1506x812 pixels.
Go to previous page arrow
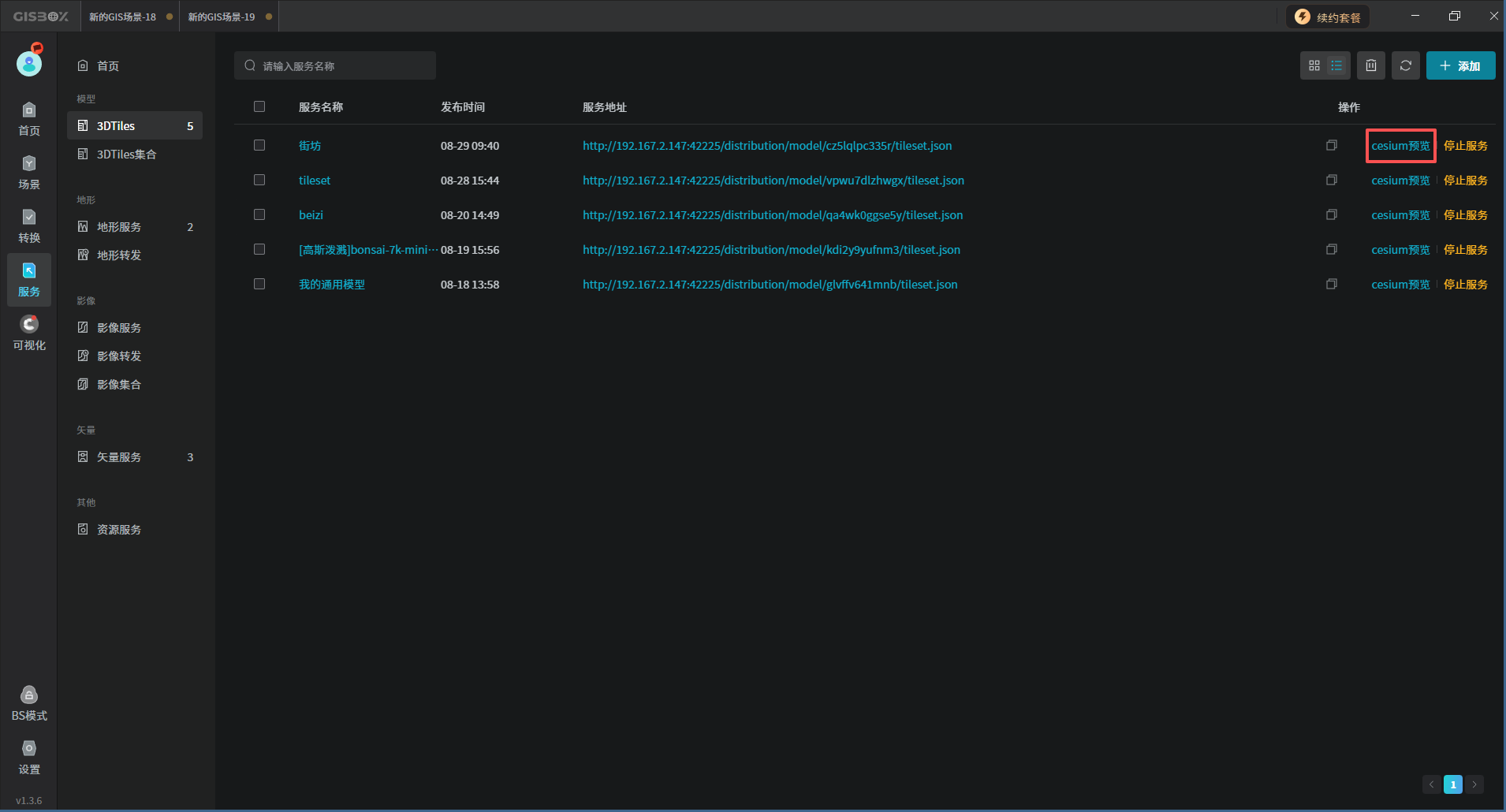pyautogui.click(x=1431, y=784)
